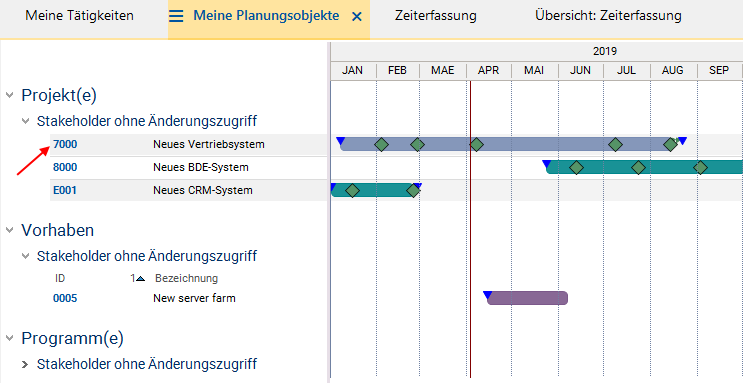Select the New server farm row name

[194, 298]
